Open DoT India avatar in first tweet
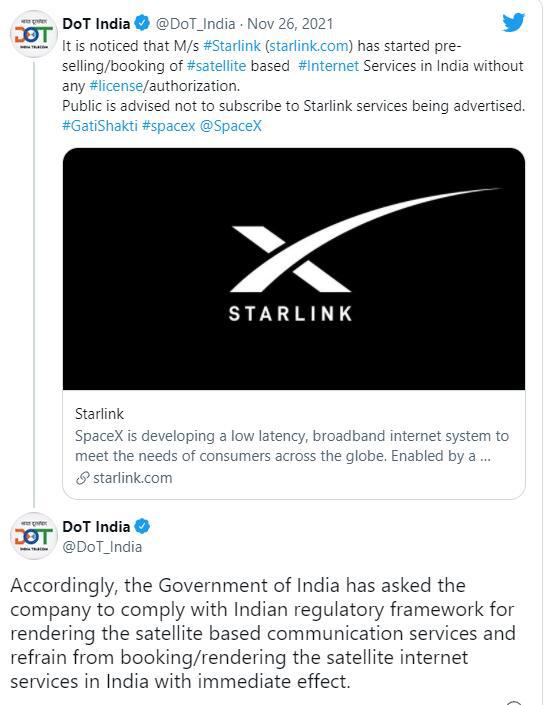This screenshot has width=544, height=705. pyautogui.click(x=34, y=35)
